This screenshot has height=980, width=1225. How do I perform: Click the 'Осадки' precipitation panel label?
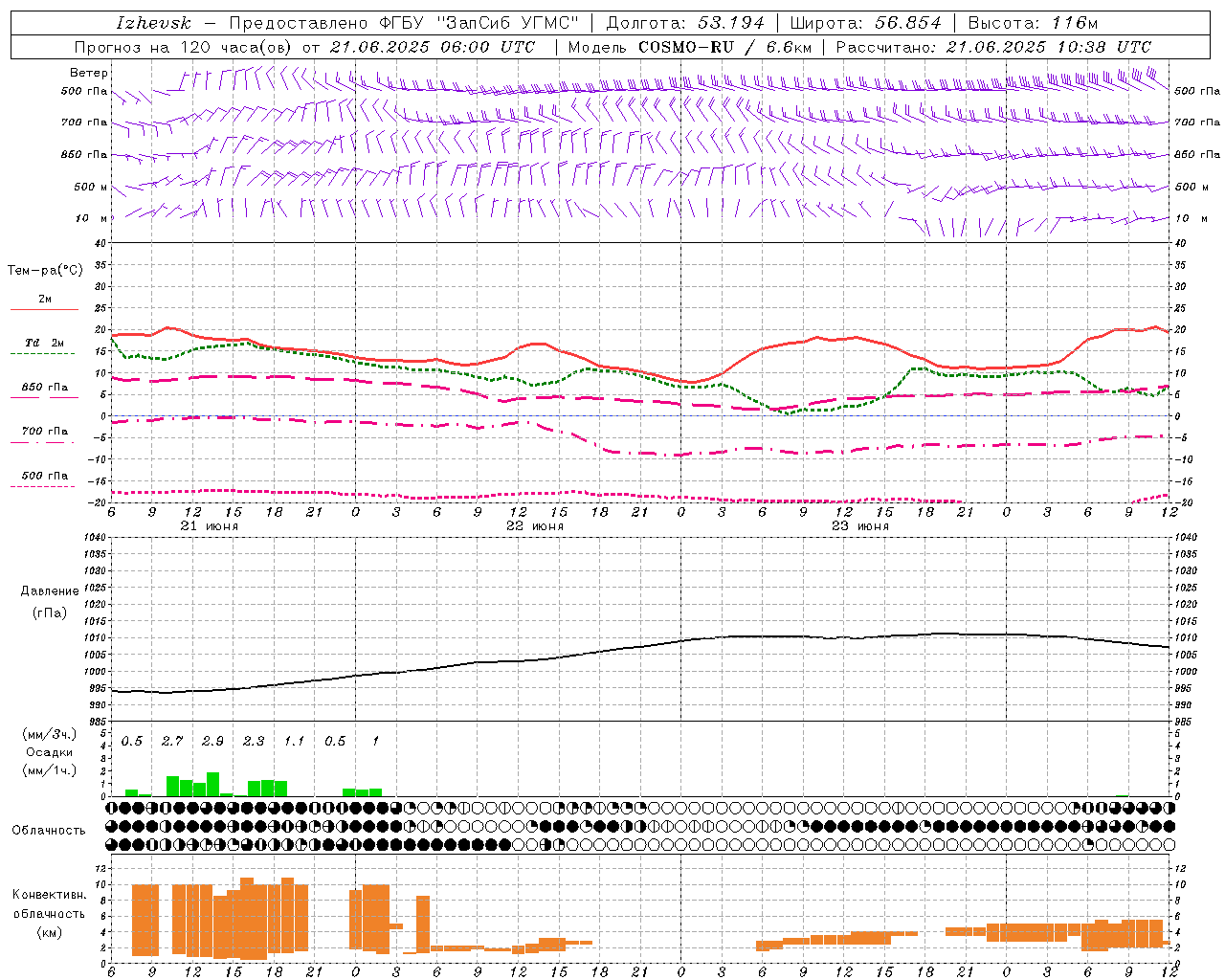pyautogui.click(x=48, y=752)
